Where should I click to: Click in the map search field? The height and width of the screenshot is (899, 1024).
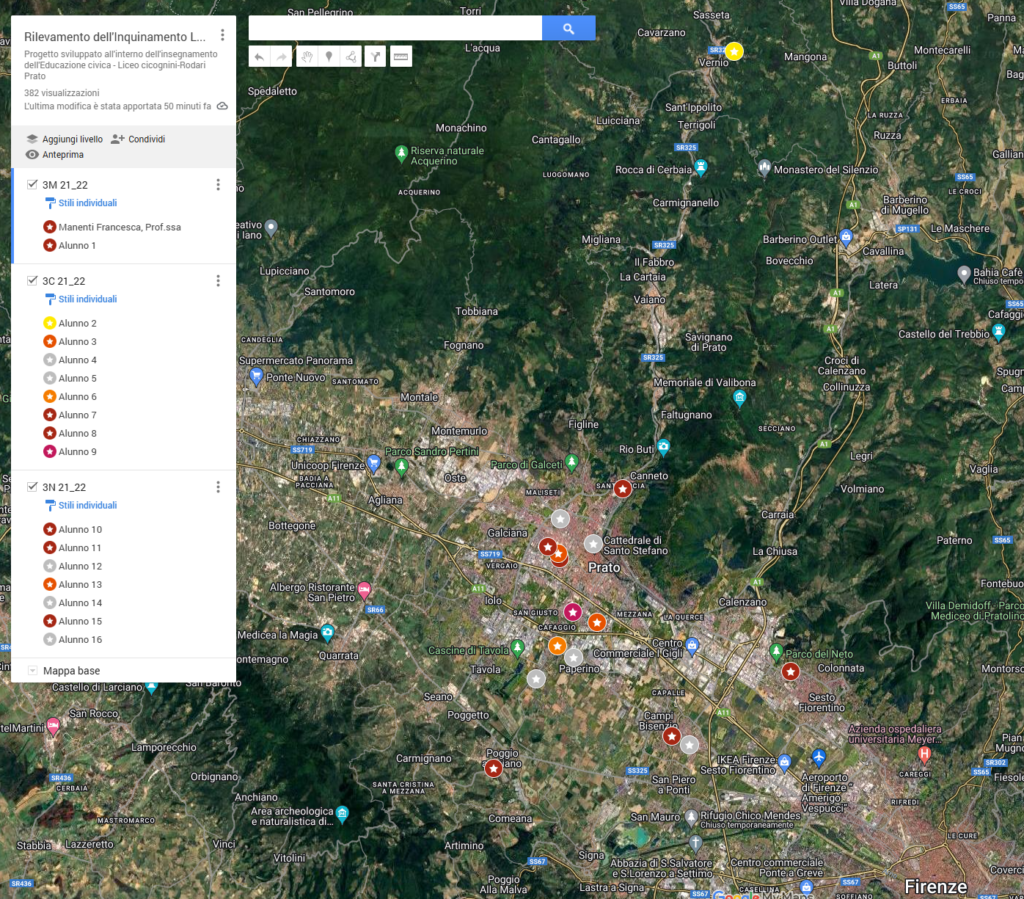pyautogui.click(x=395, y=29)
